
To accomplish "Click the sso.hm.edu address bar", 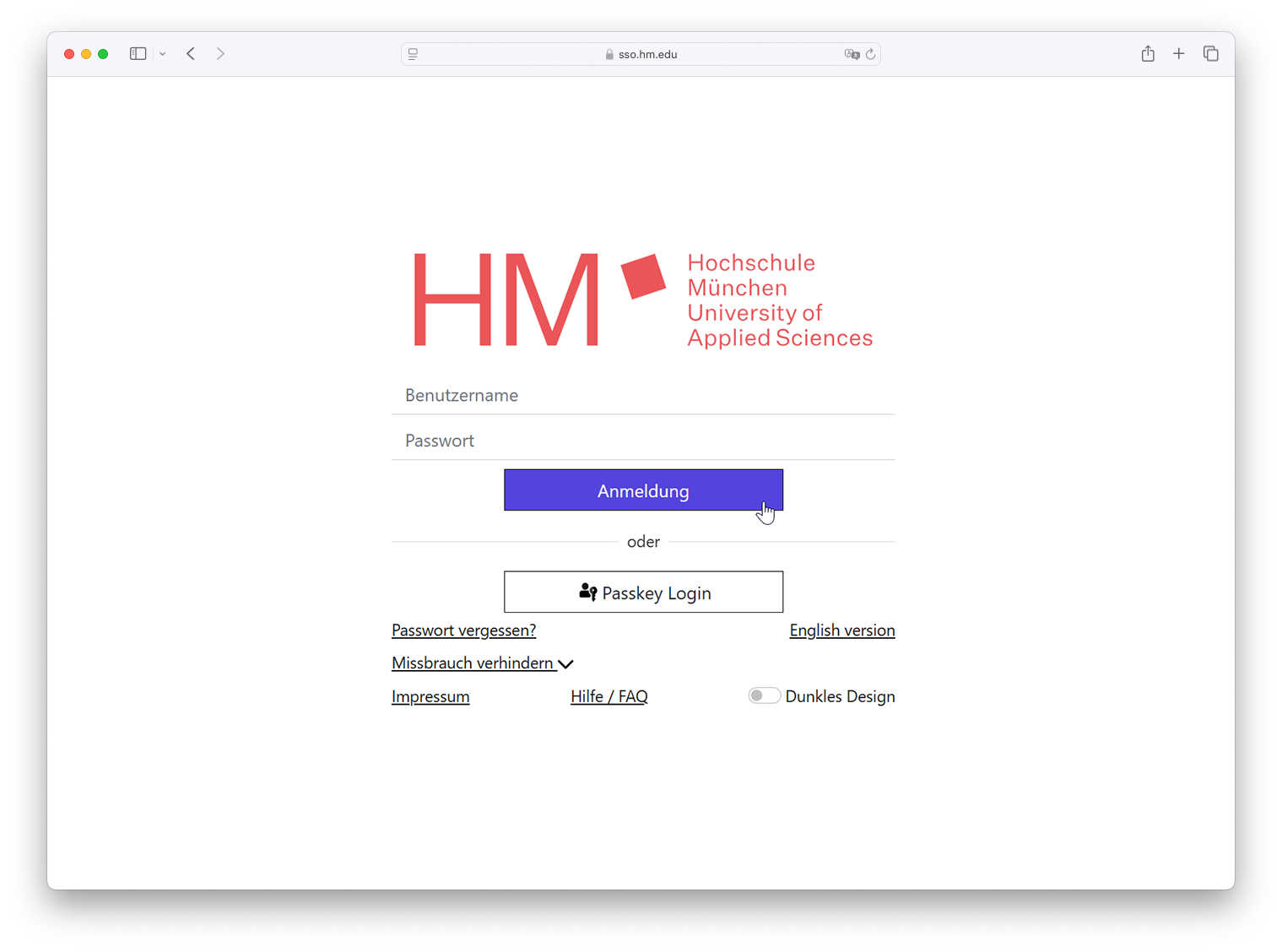I will pyautogui.click(x=641, y=54).
